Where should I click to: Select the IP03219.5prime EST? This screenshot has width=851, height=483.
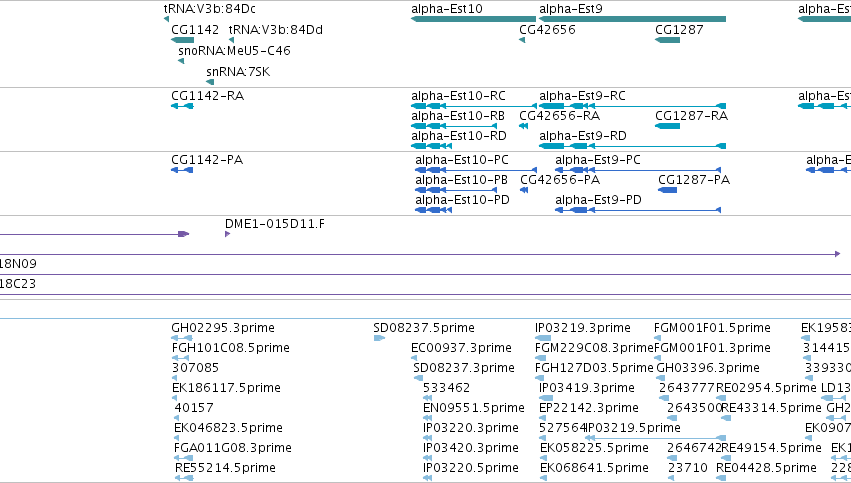633,428
